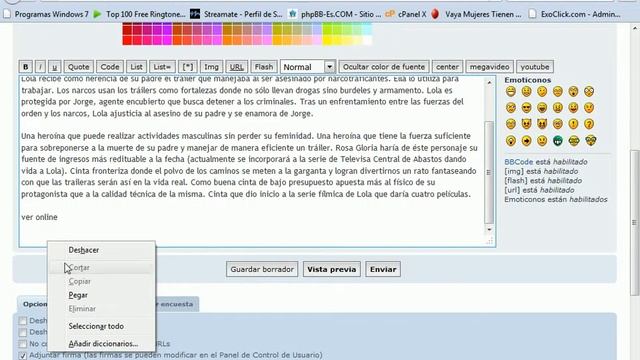Insert the laughing open-mouth emoticon
The image size is (640, 360).
(542, 108)
